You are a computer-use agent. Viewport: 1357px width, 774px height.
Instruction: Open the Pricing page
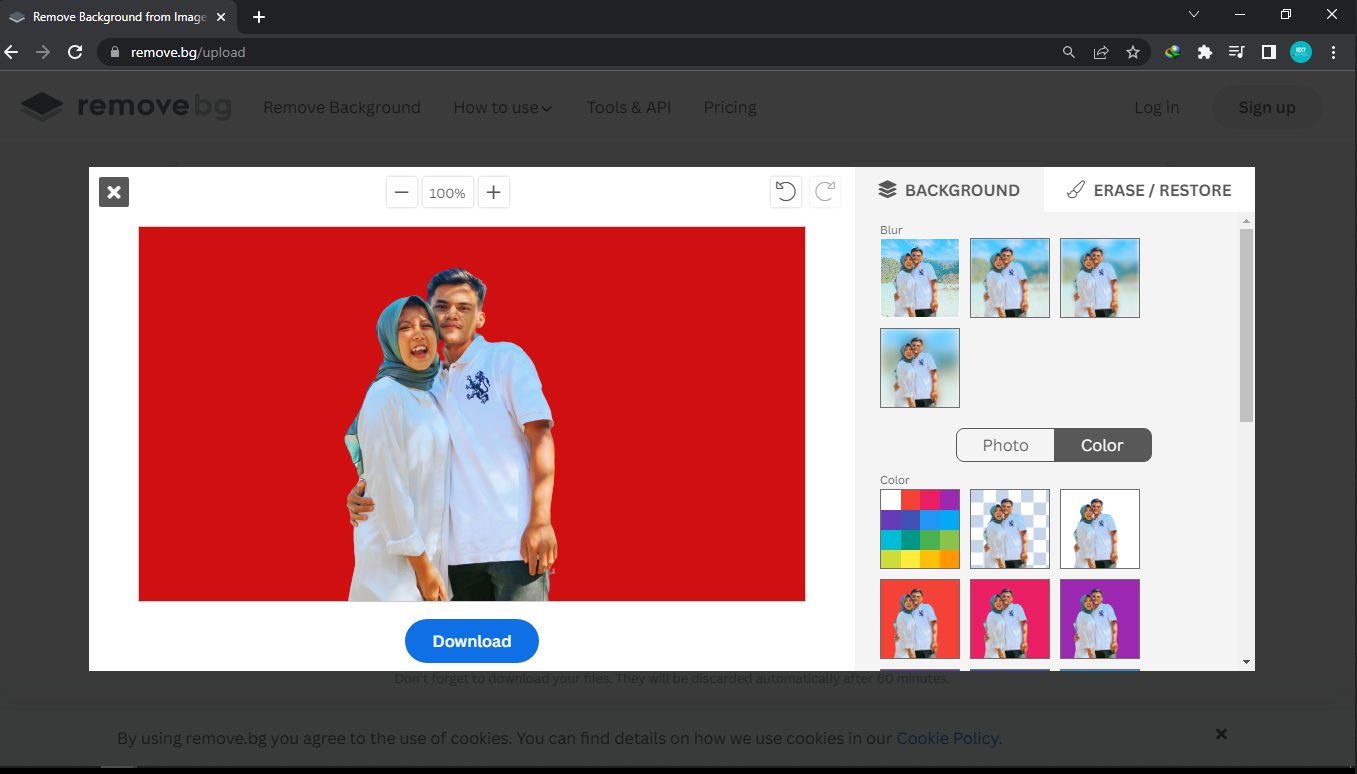click(730, 107)
